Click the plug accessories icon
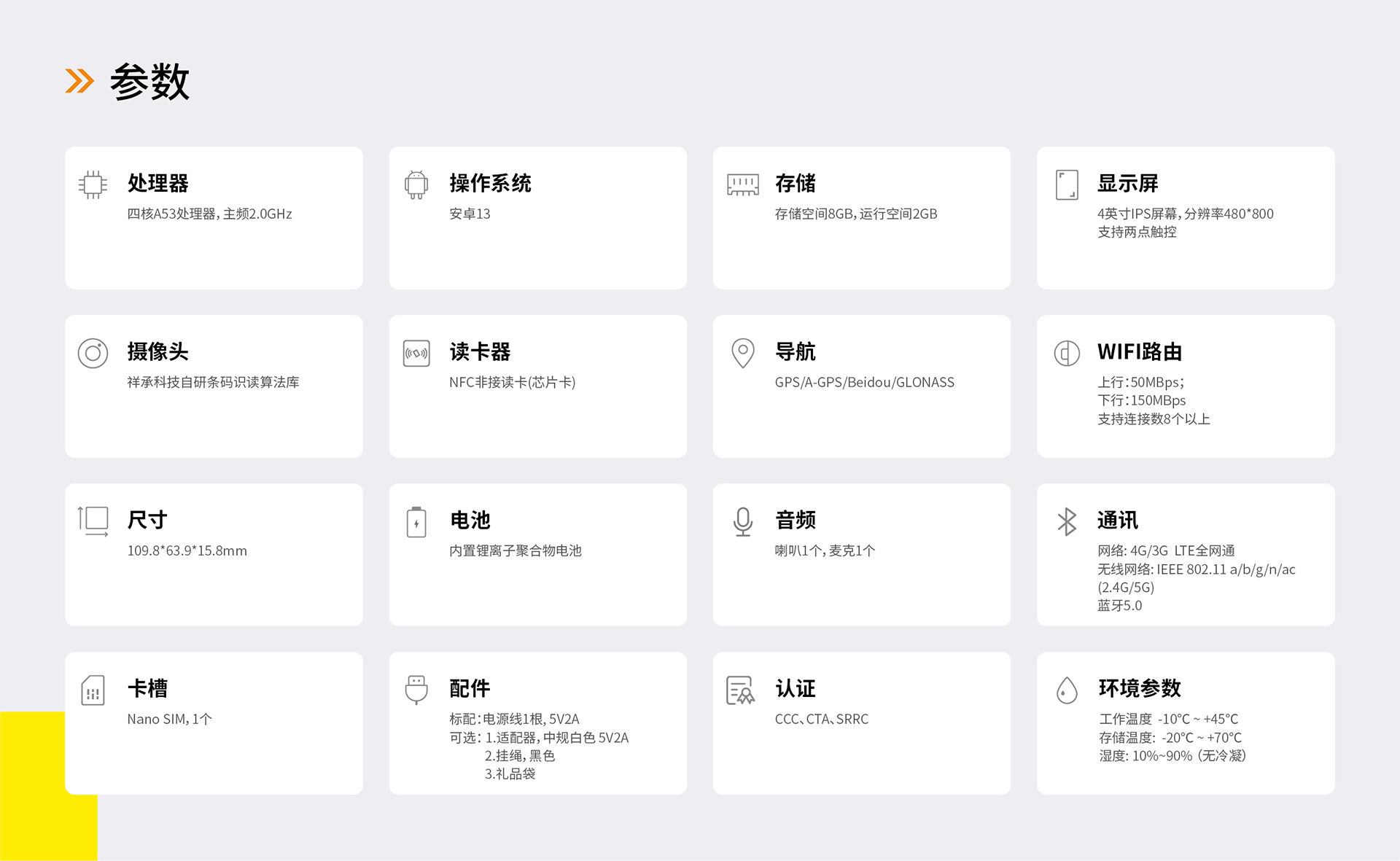This screenshot has width=1400, height=861. [x=416, y=690]
